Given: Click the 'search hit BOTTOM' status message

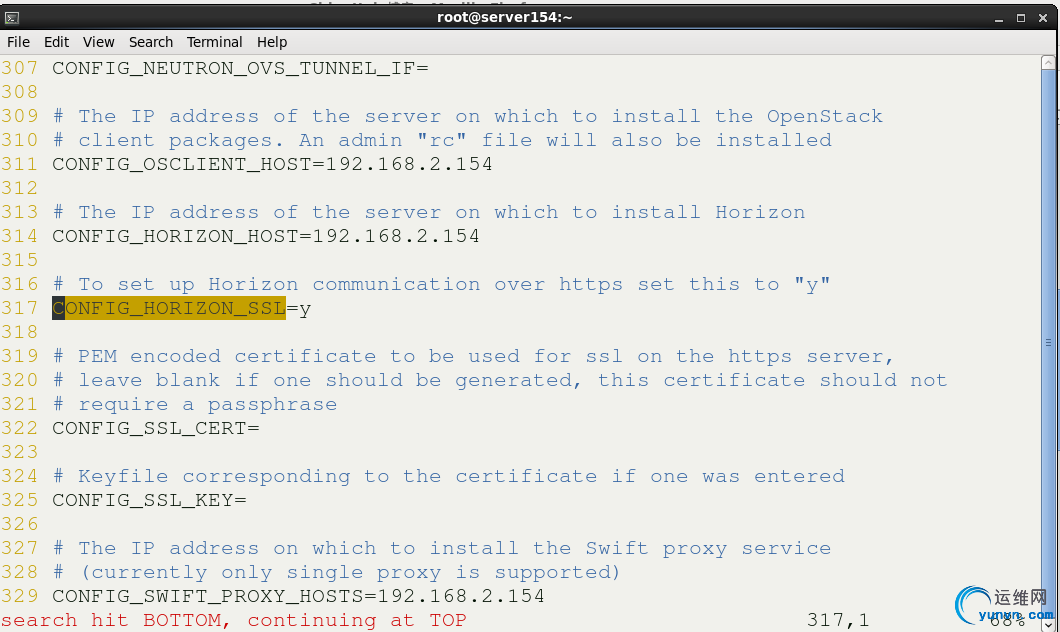Looking at the screenshot, I should [x=233, y=620].
